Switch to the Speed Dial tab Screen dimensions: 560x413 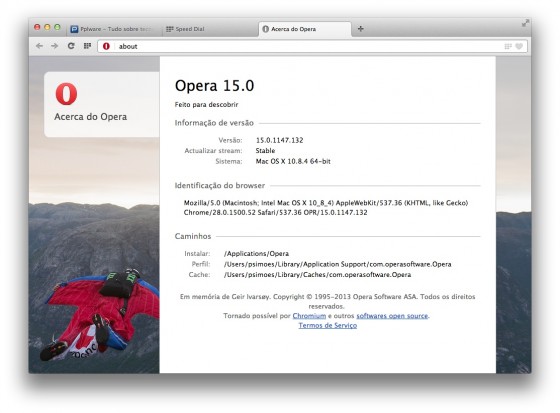click(x=209, y=29)
